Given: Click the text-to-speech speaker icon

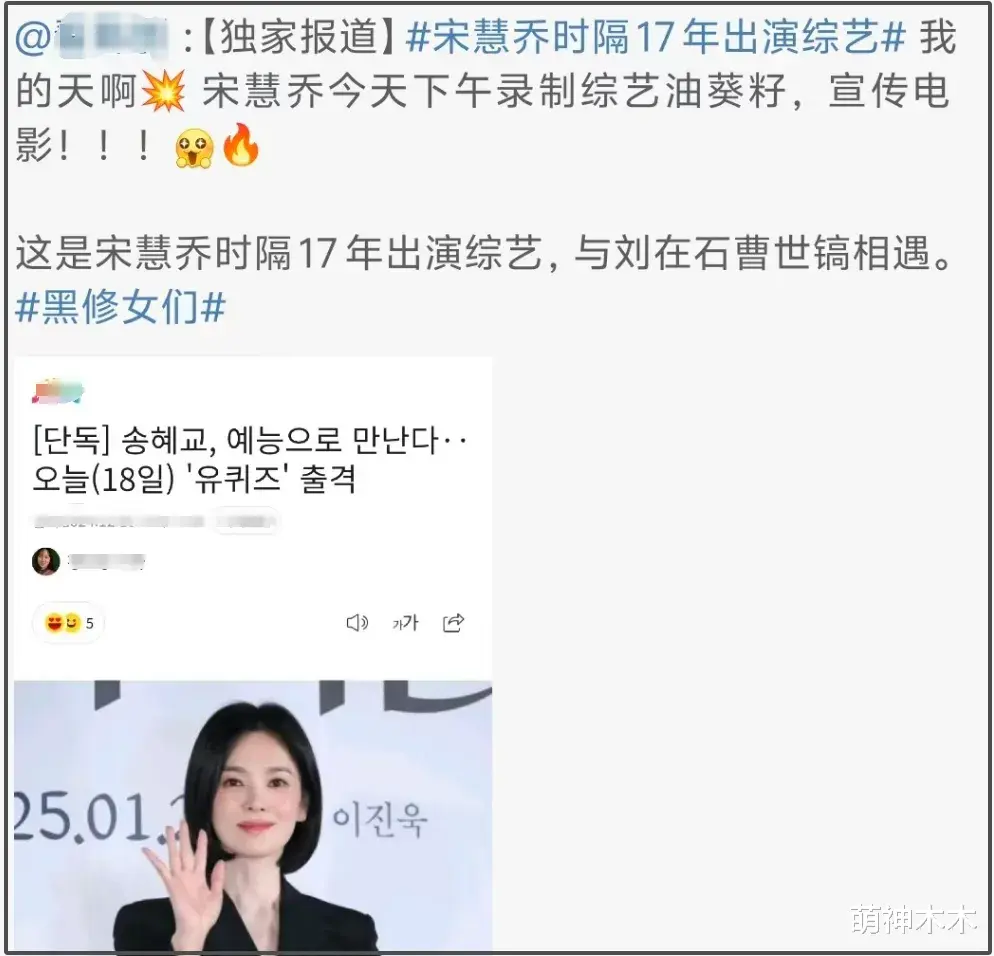Looking at the screenshot, I should [x=357, y=623].
